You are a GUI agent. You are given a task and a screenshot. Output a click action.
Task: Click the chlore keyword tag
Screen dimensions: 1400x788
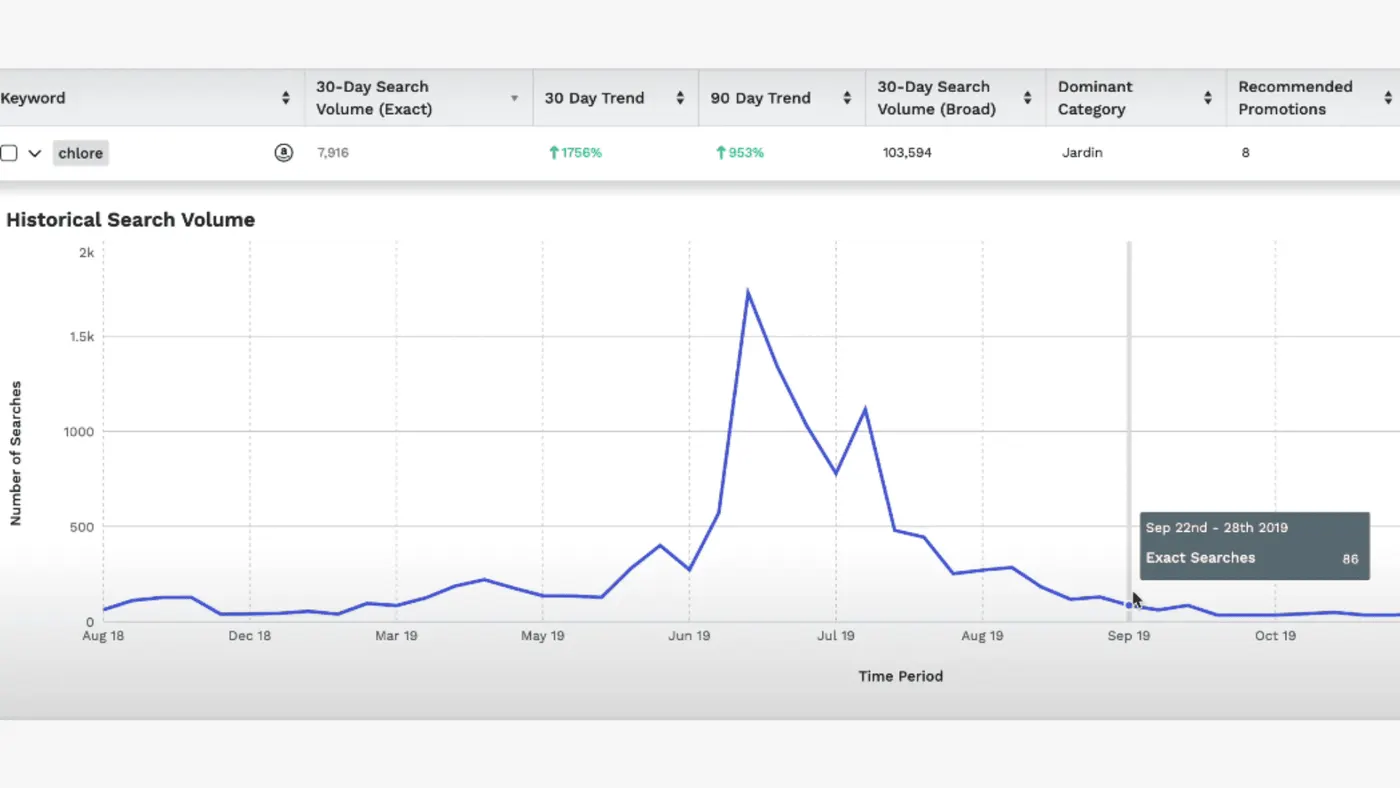pyautogui.click(x=80, y=153)
